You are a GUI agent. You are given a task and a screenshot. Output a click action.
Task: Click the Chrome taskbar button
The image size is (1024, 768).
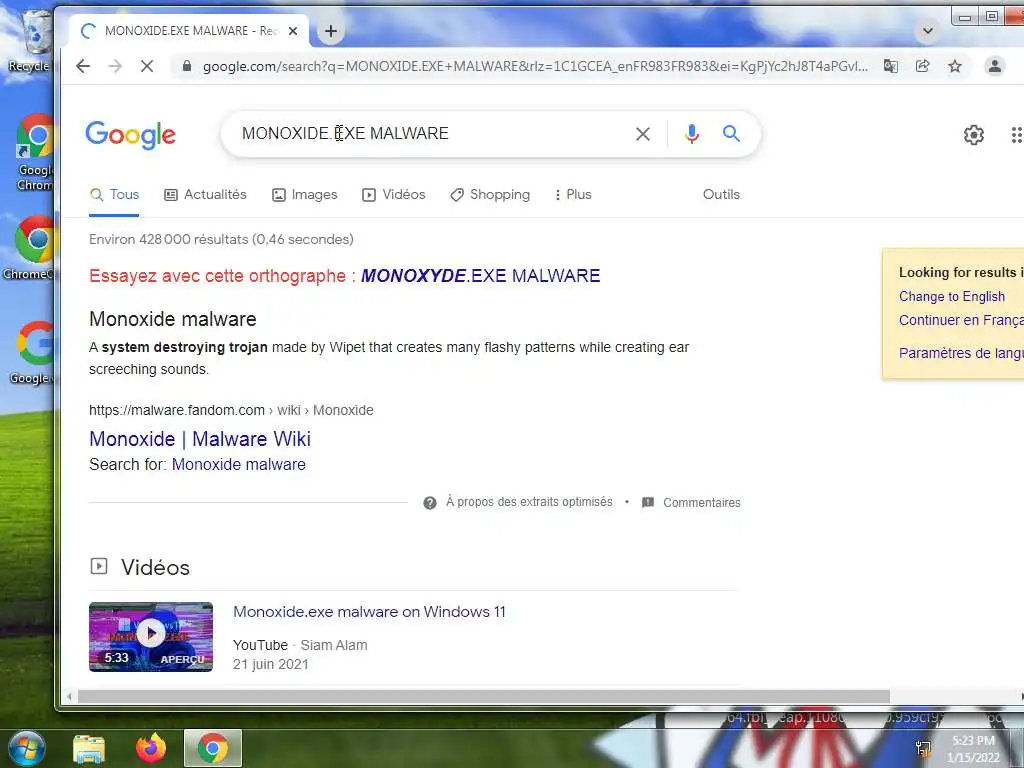pos(213,748)
